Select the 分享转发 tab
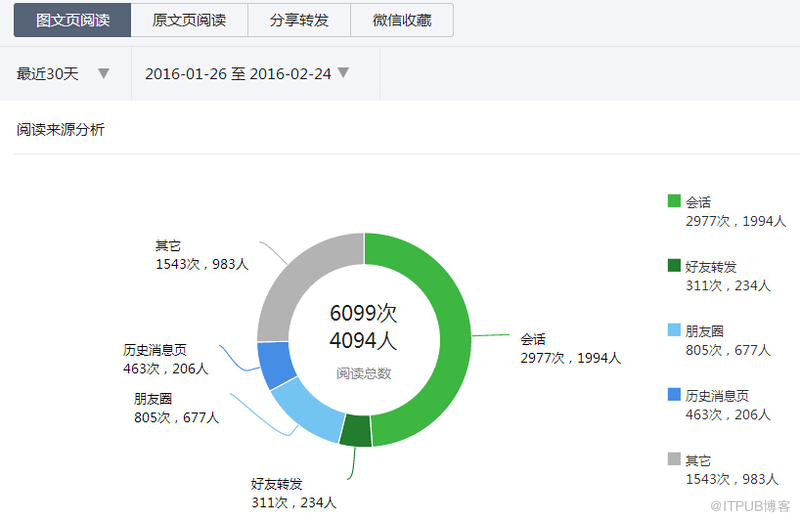This screenshot has height=521, width=800. (299, 20)
